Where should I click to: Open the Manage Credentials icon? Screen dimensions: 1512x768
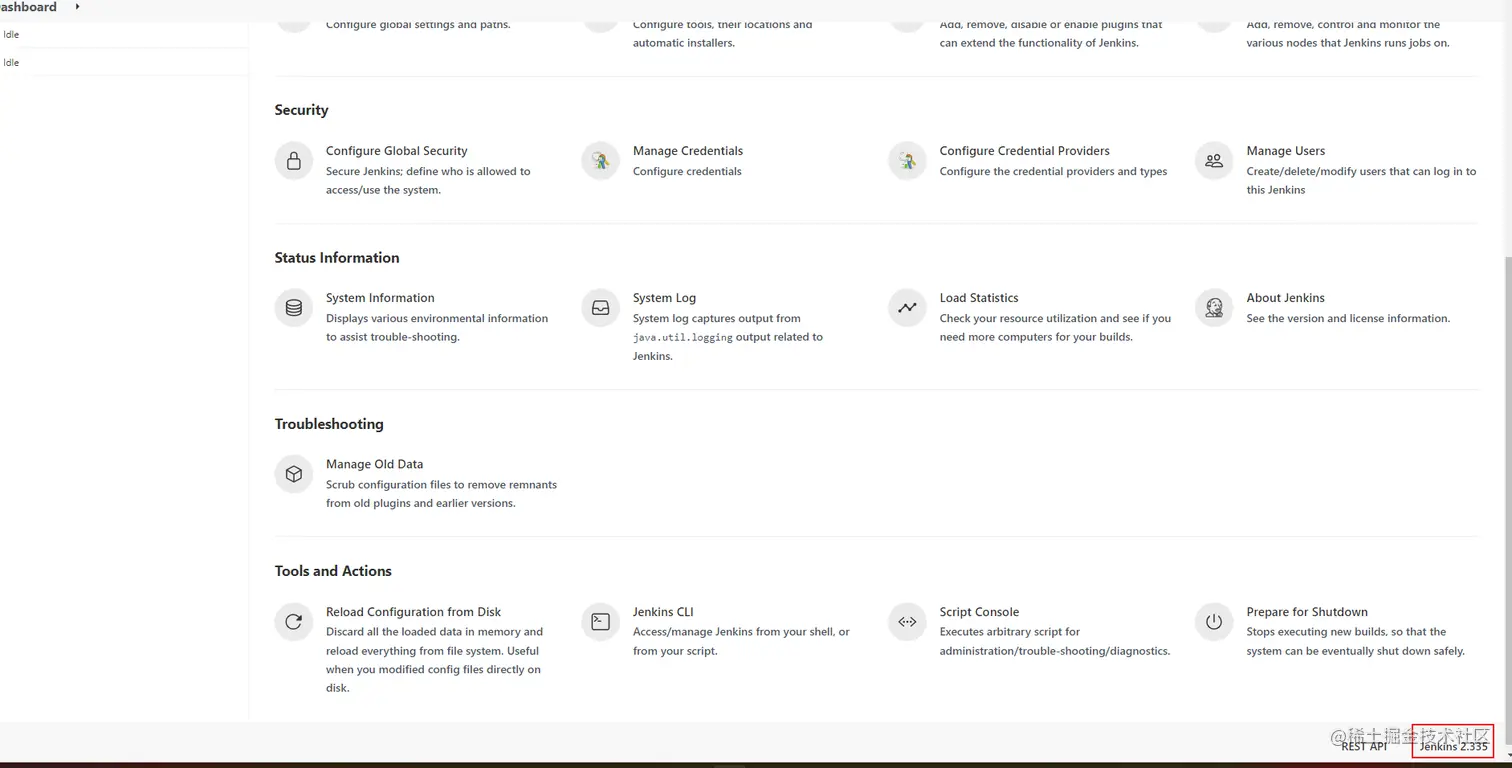pos(601,161)
